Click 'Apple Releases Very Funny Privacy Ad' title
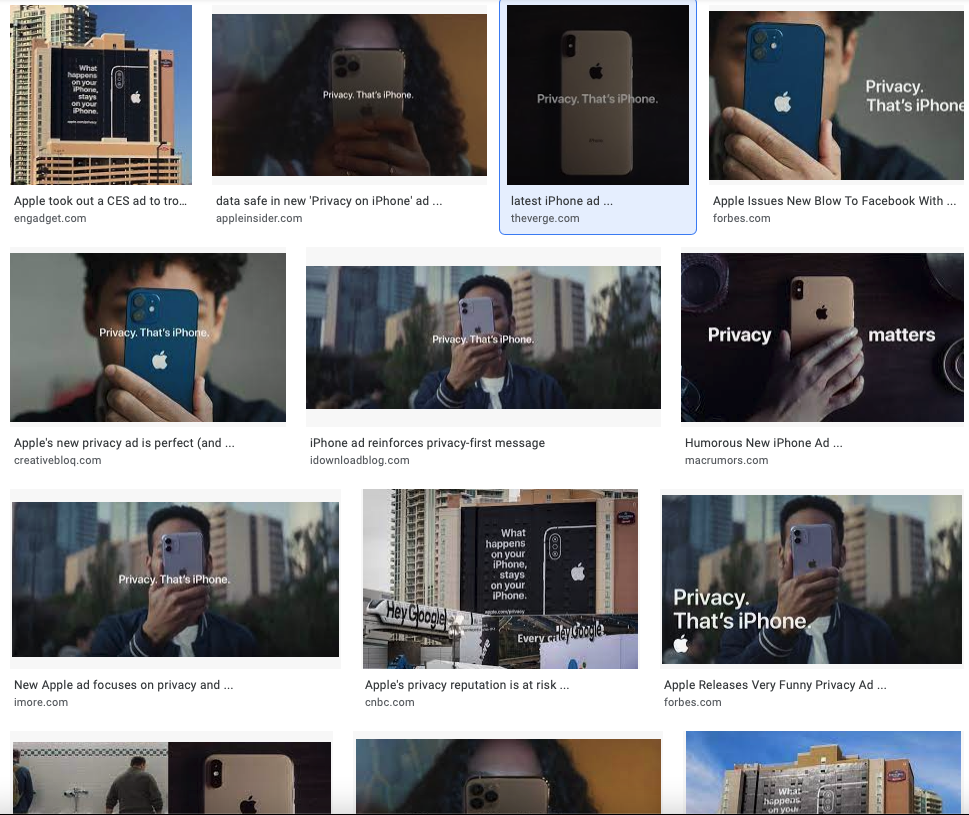The height and width of the screenshot is (815, 969). [775, 685]
